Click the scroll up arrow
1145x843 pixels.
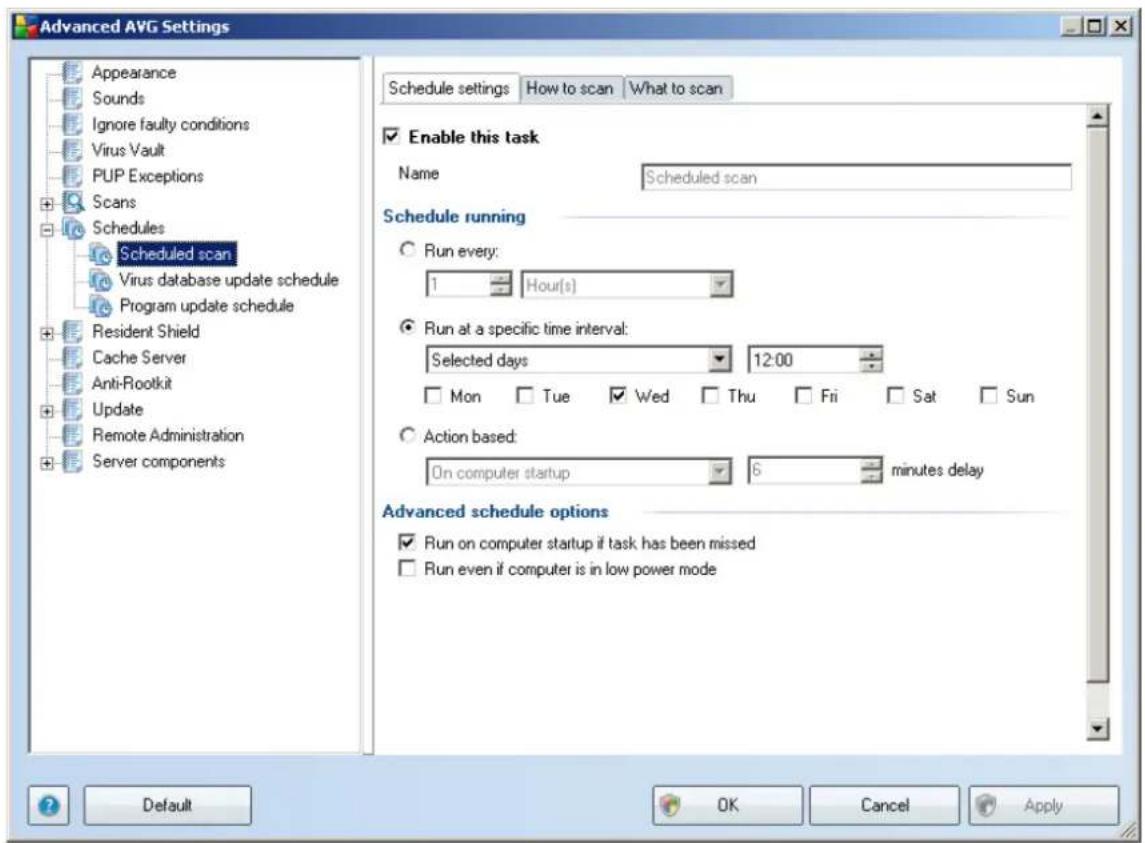(1098, 115)
